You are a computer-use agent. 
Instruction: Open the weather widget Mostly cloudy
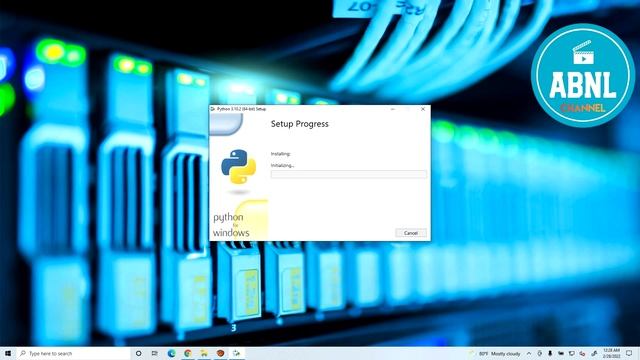[x=496, y=353]
